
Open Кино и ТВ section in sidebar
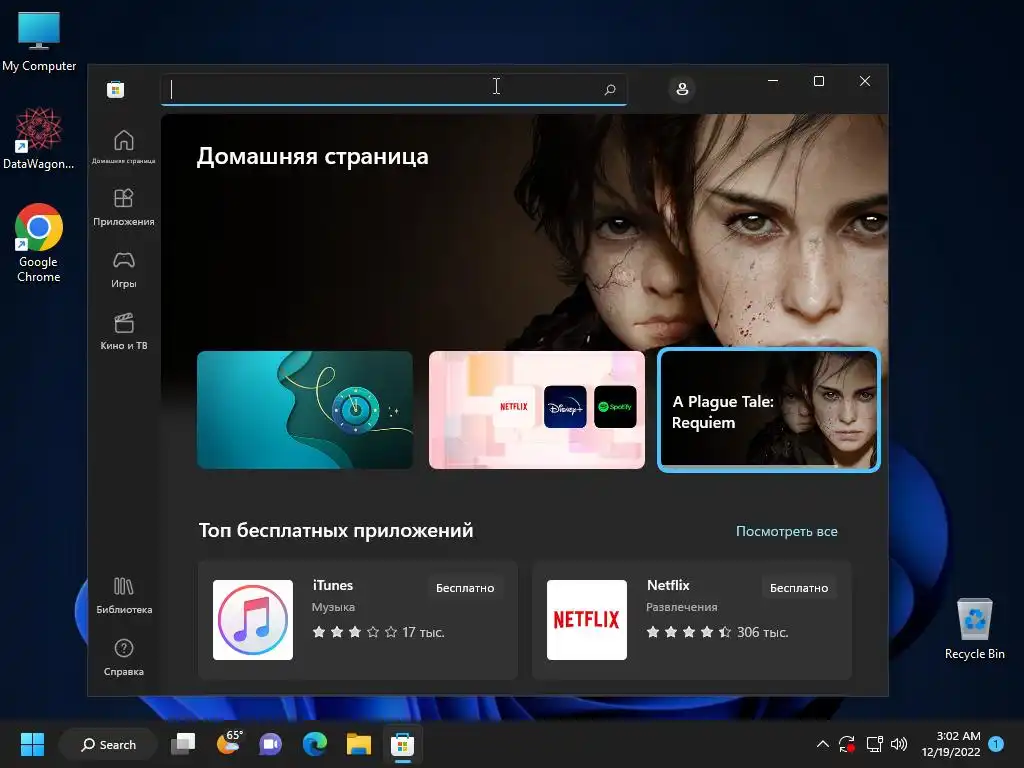coord(123,331)
